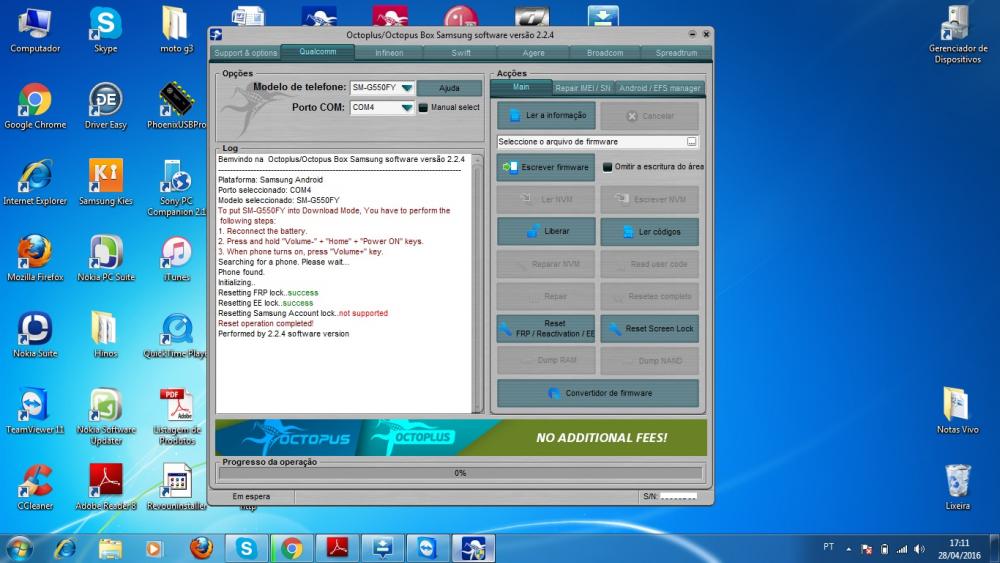Open Samsung Kies shortcut
The width and height of the screenshot is (1000, 563).
(105, 183)
